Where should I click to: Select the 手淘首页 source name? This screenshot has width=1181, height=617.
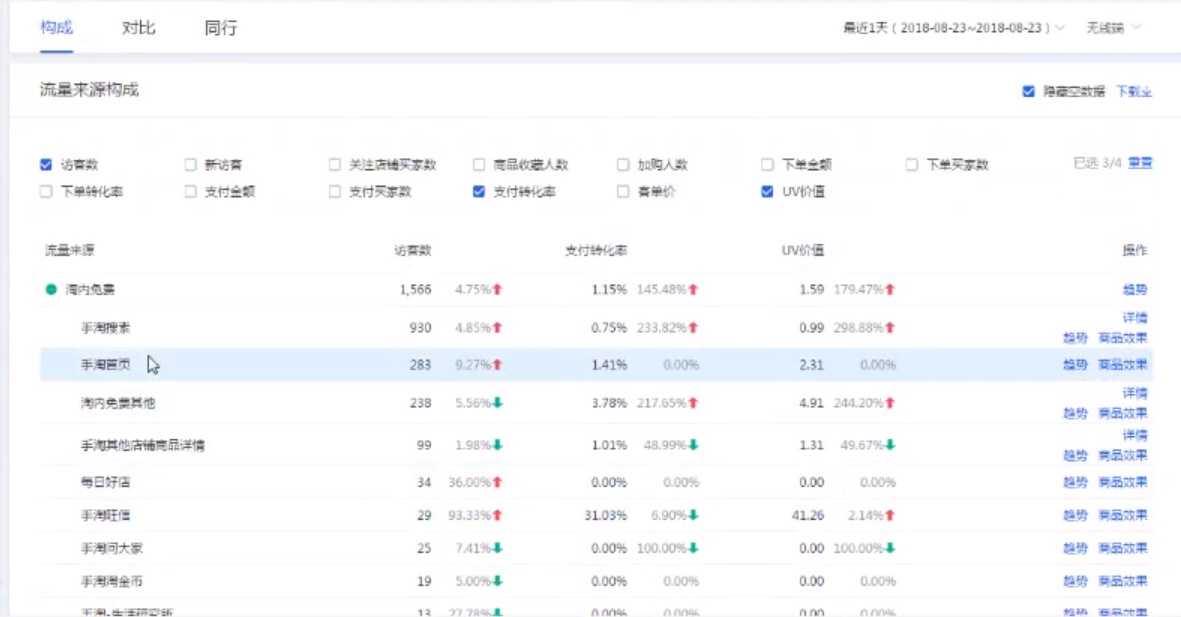click(x=105, y=365)
